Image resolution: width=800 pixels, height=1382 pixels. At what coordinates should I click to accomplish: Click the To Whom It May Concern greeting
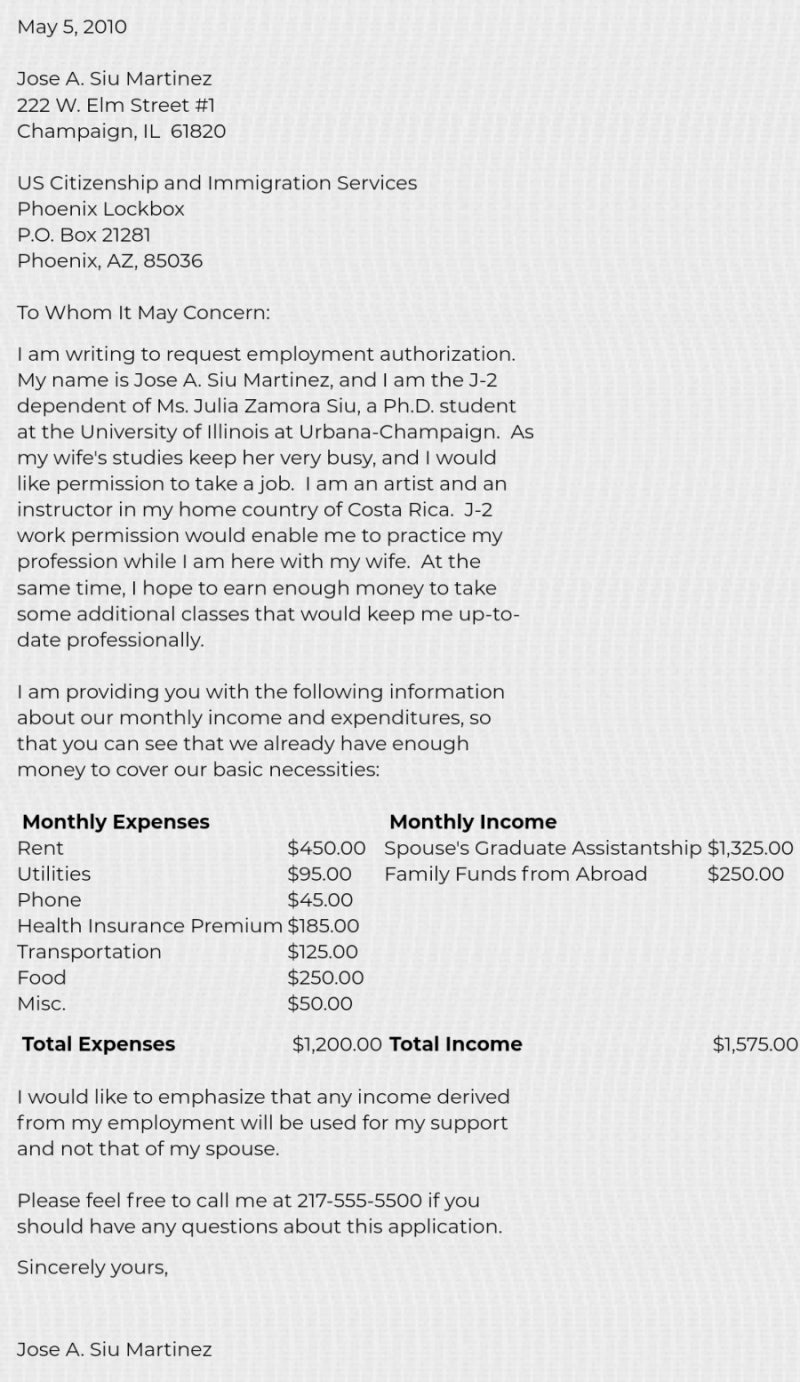(x=143, y=312)
